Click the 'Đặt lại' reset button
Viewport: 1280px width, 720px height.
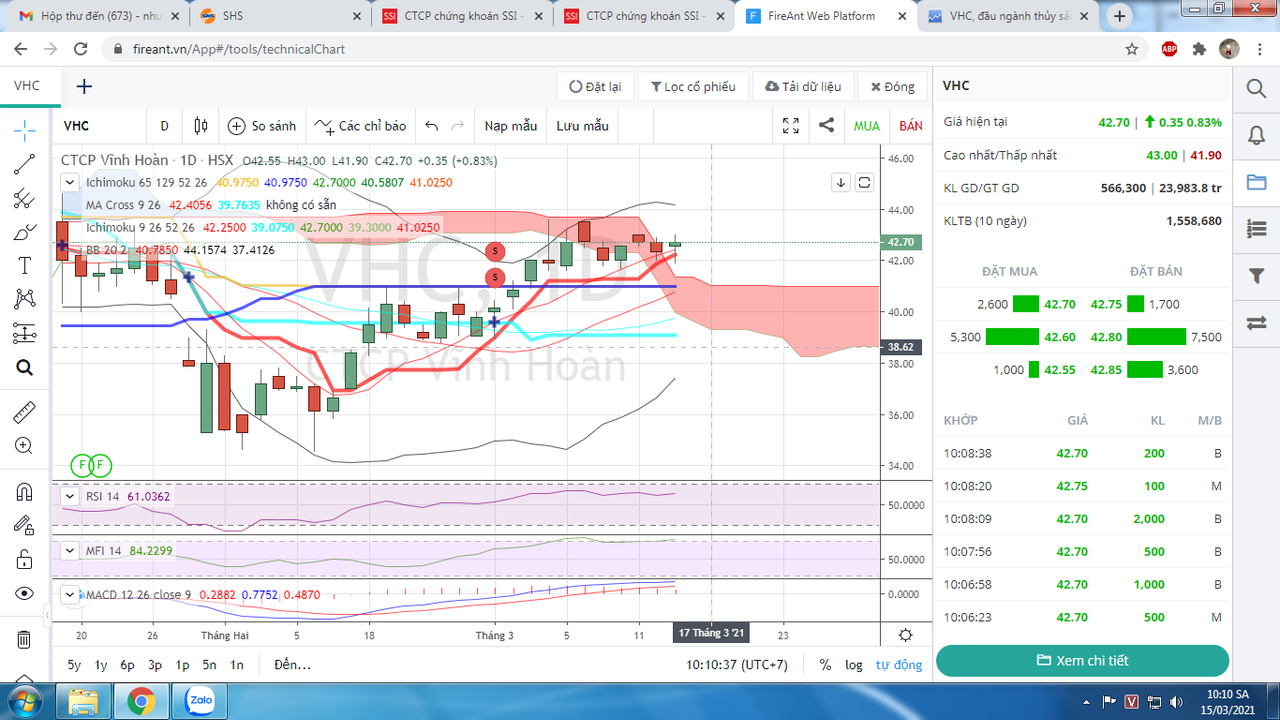[595, 87]
